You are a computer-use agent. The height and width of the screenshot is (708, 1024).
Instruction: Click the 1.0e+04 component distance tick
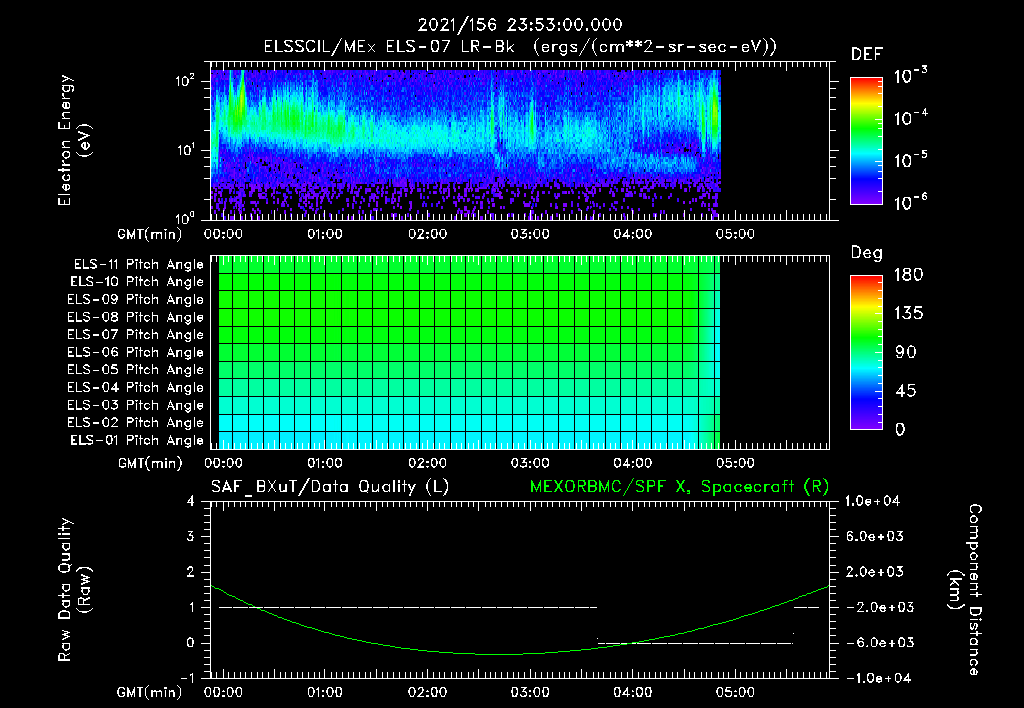pyautogui.click(x=872, y=501)
